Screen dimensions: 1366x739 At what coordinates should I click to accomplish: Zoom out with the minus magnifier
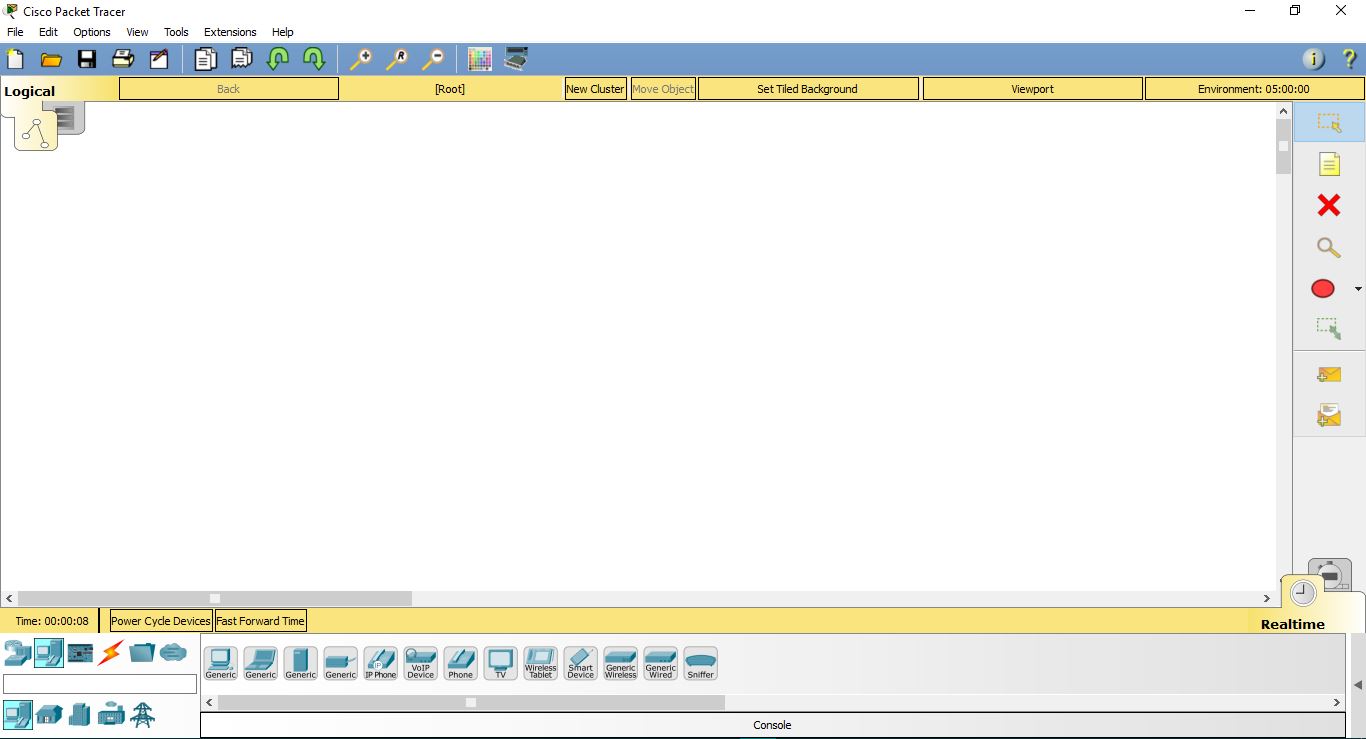click(x=432, y=59)
